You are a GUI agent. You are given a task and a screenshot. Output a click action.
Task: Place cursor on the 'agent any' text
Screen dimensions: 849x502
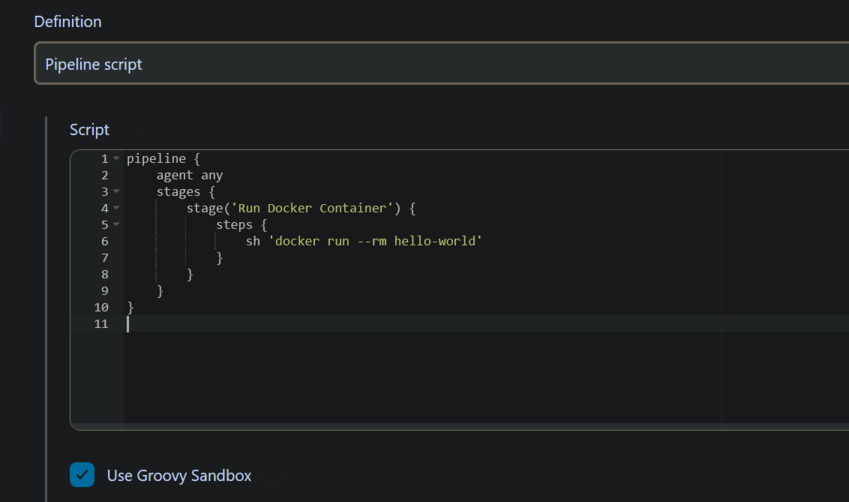pos(189,175)
